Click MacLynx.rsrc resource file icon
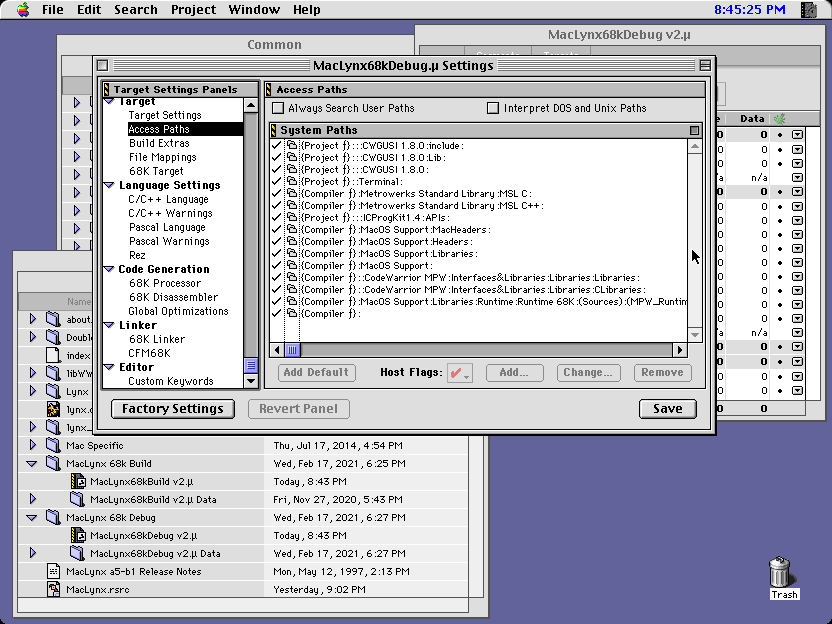Viewport: 832px width, 624px height. (54, 590)
